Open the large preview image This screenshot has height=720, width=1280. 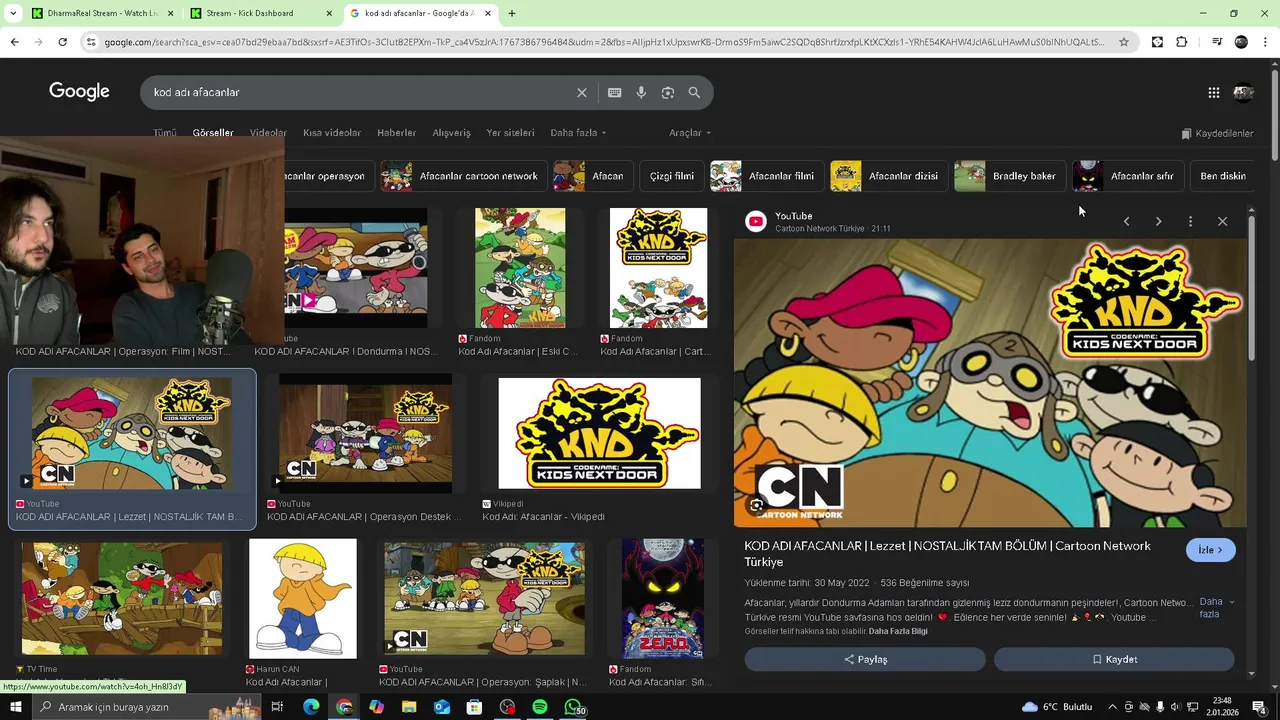pyautogui.click(x=990, y=382)
